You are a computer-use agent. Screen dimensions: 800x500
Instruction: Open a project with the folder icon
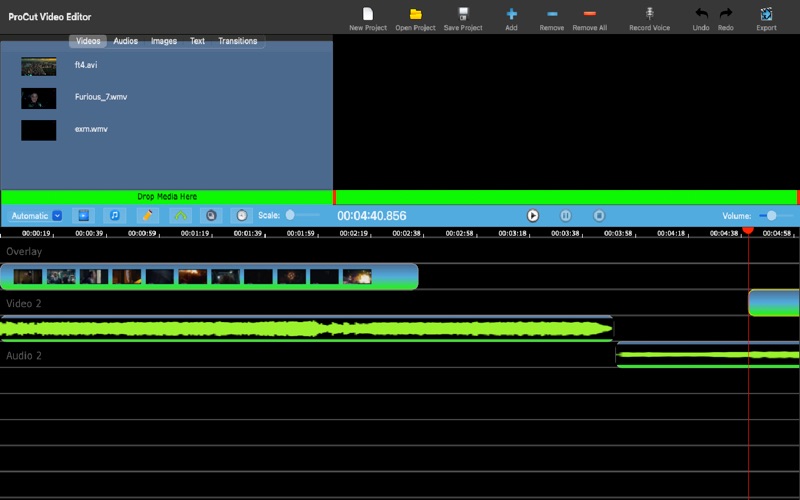415,14
